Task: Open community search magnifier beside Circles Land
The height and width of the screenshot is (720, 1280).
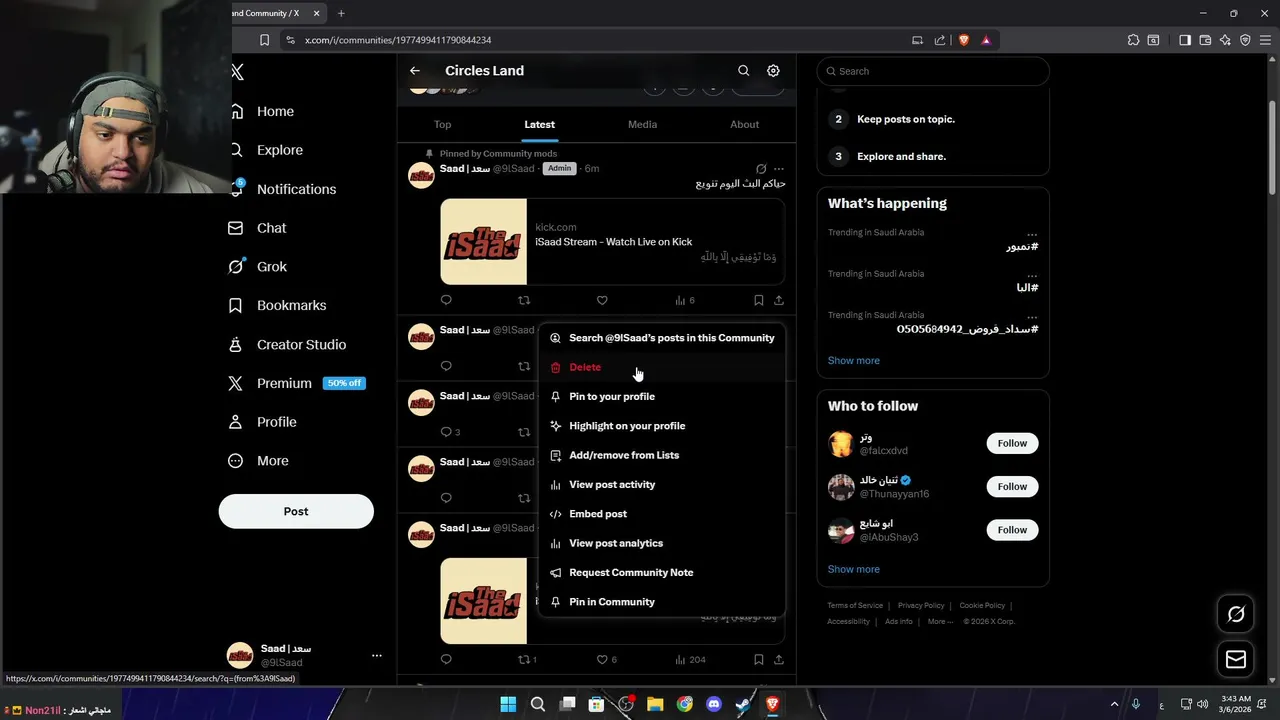Action: [743, 71]
